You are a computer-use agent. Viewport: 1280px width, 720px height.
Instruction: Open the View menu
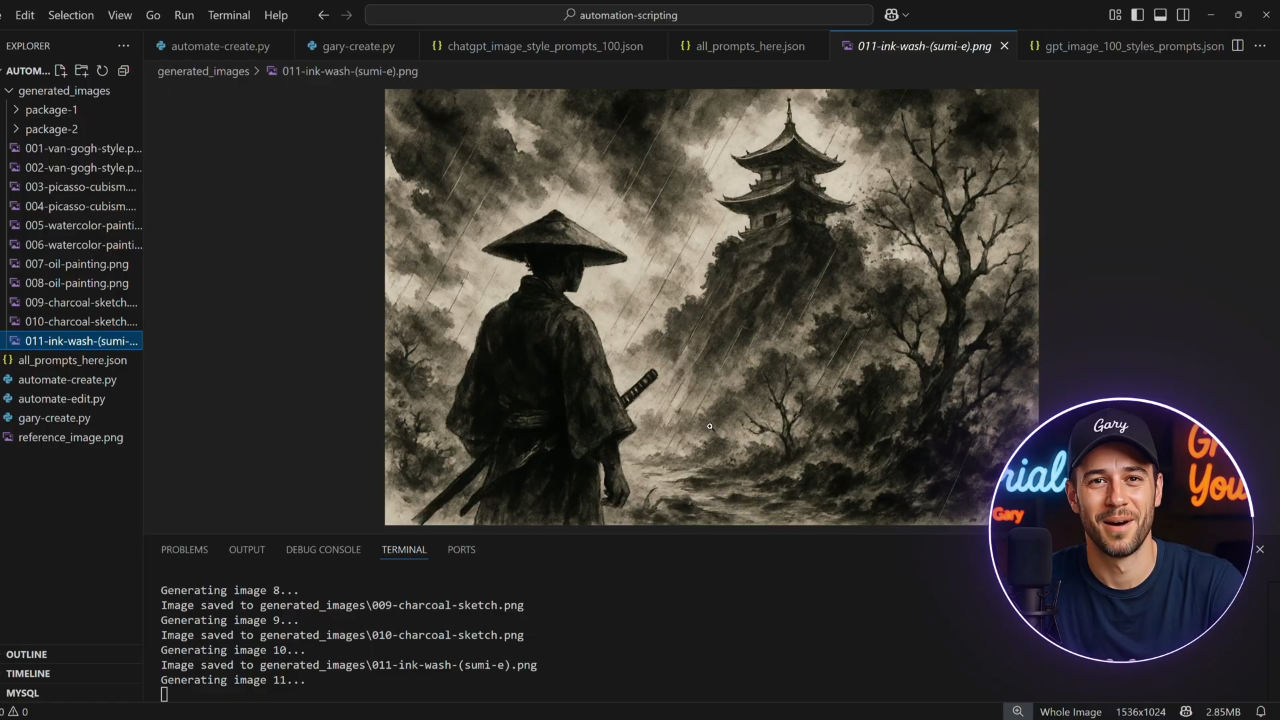point(120,15)
